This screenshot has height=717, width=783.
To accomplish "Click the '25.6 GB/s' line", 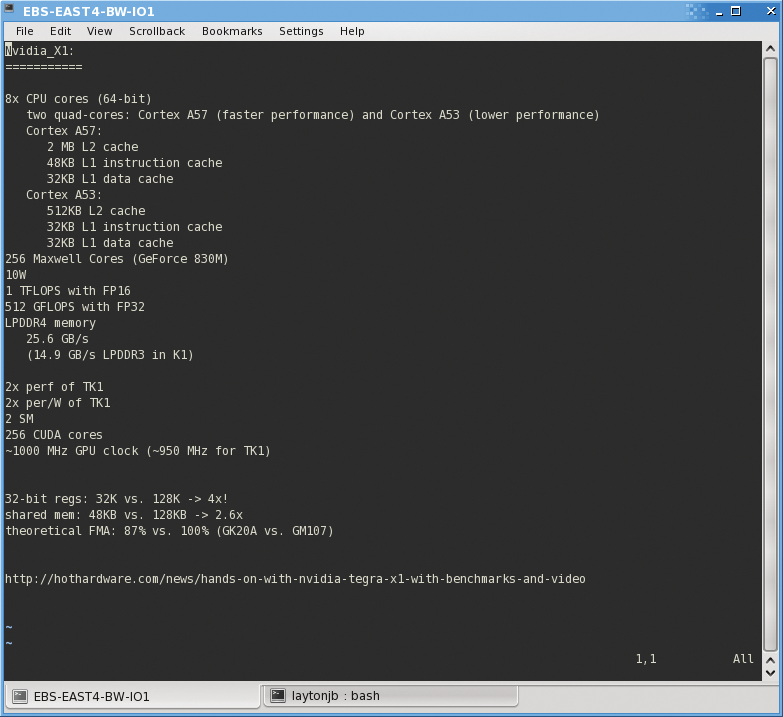I will pyautogui.click(x=57, y=339).
